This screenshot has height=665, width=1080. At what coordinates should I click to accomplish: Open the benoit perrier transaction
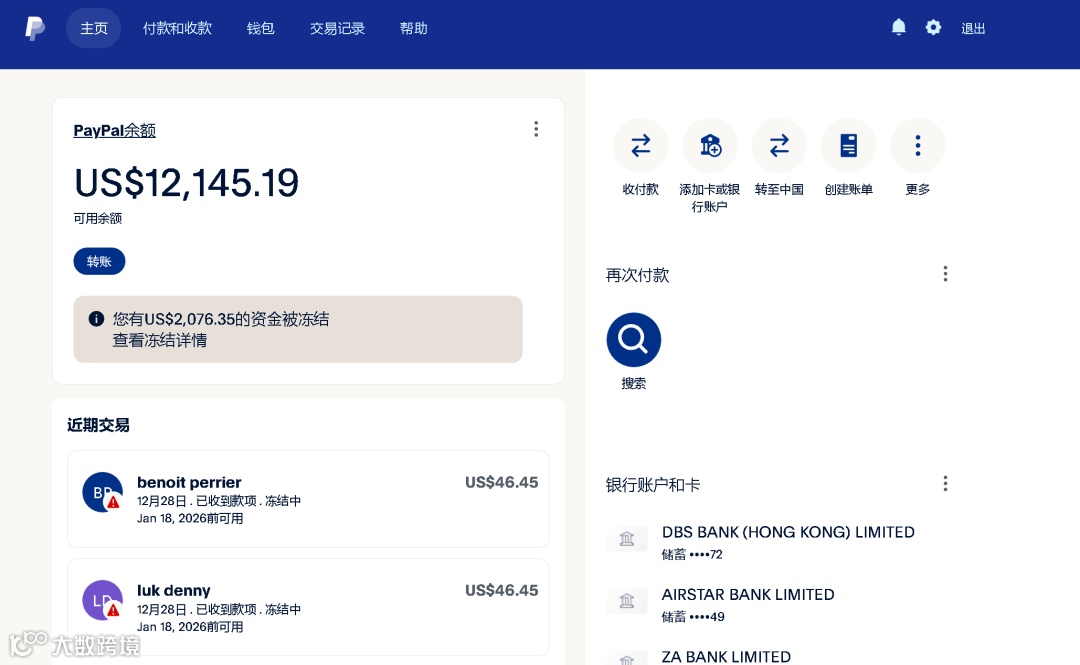(309, 499)
